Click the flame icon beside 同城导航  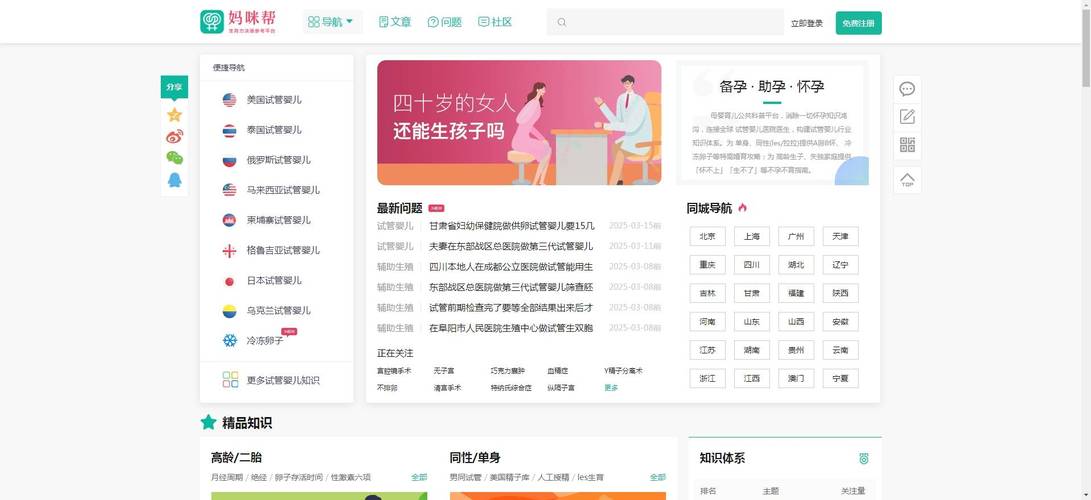coord(742,207)
